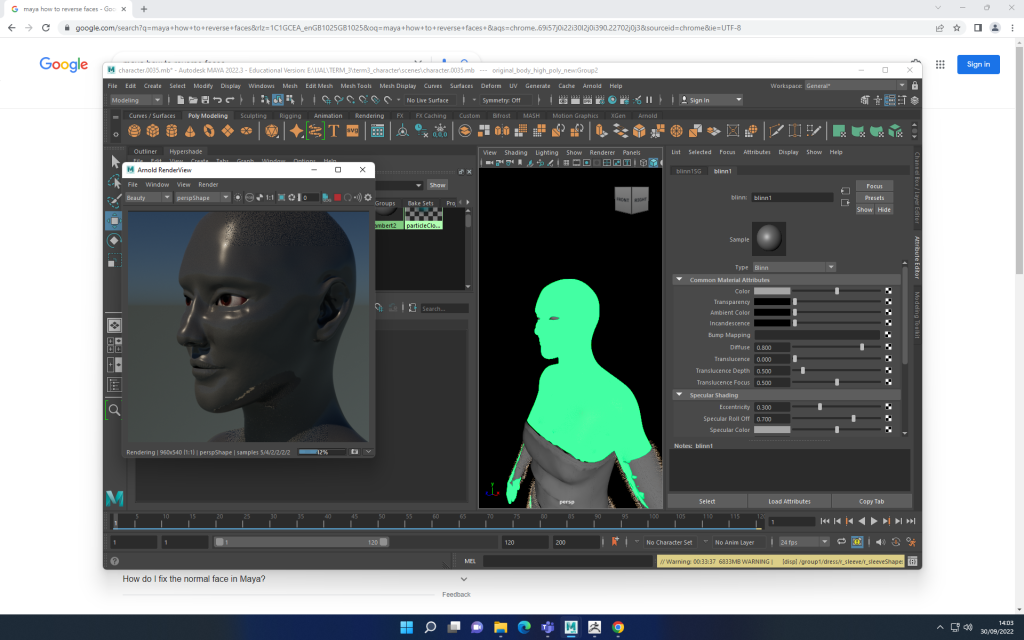
Task: Click the search magnifier in left toolbox
Action: click(x=114, y=410)
